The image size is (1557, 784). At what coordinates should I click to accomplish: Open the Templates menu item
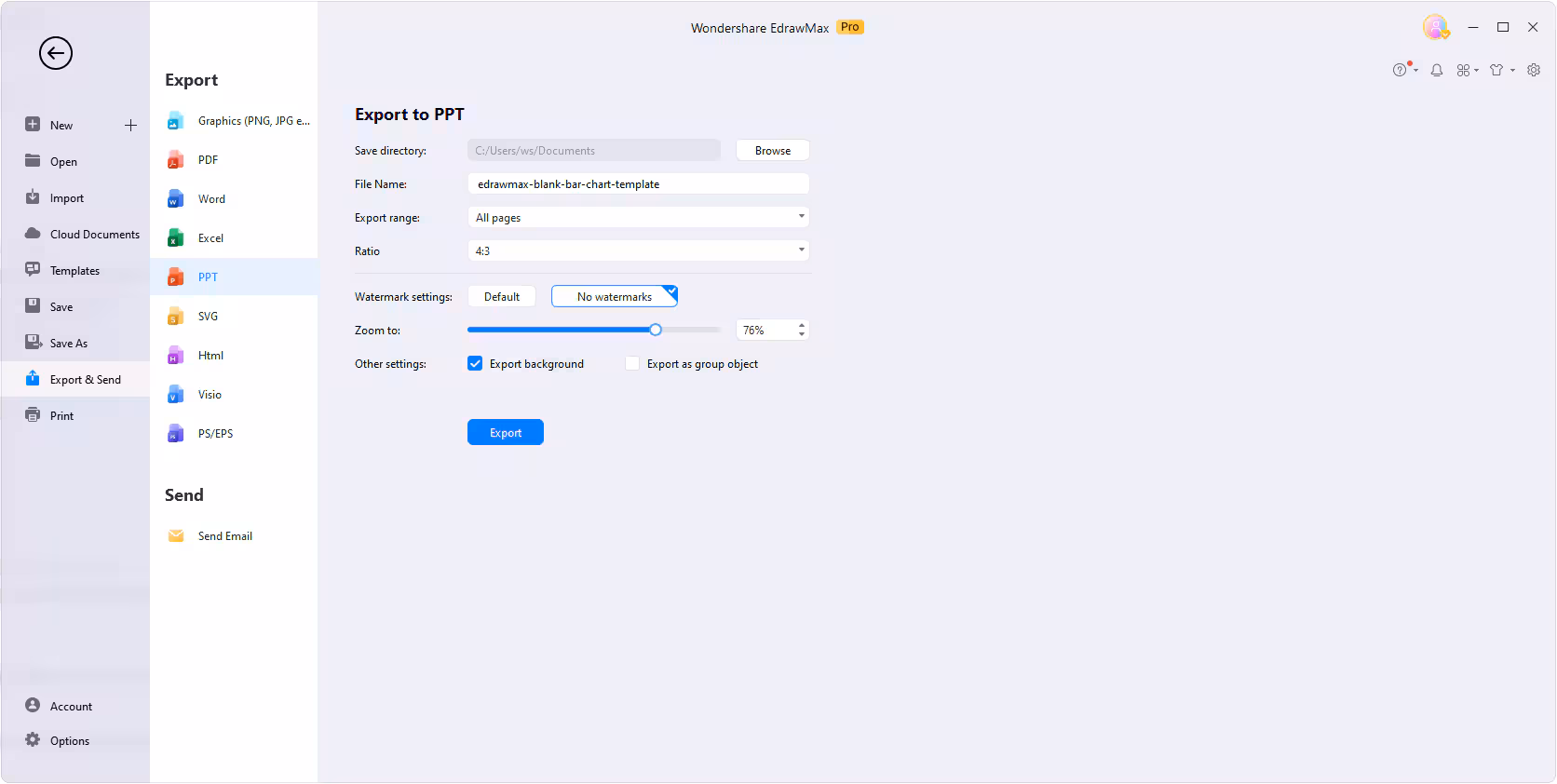pos(75,270)
